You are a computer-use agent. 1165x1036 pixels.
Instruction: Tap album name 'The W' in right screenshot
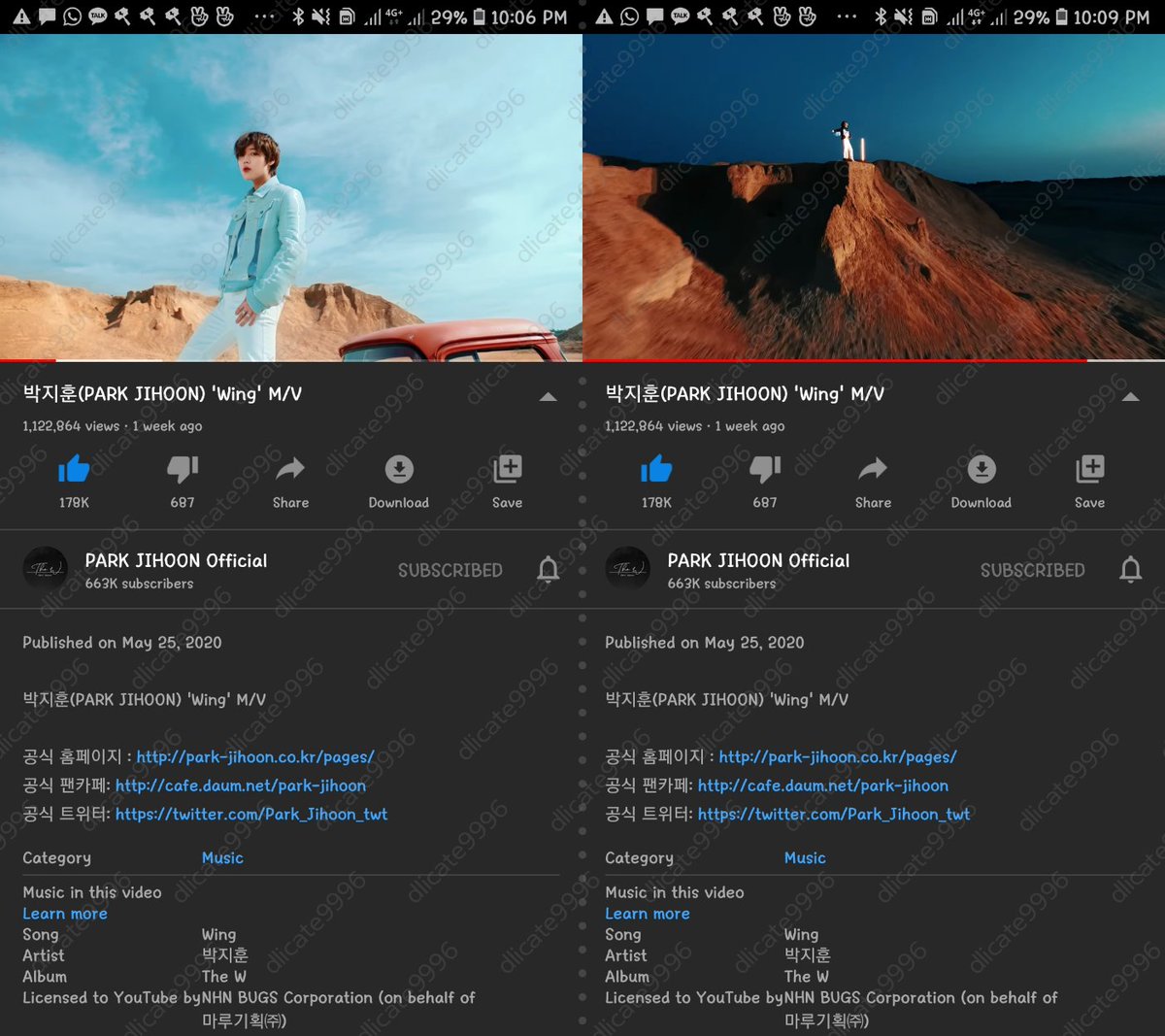point(806,977)
